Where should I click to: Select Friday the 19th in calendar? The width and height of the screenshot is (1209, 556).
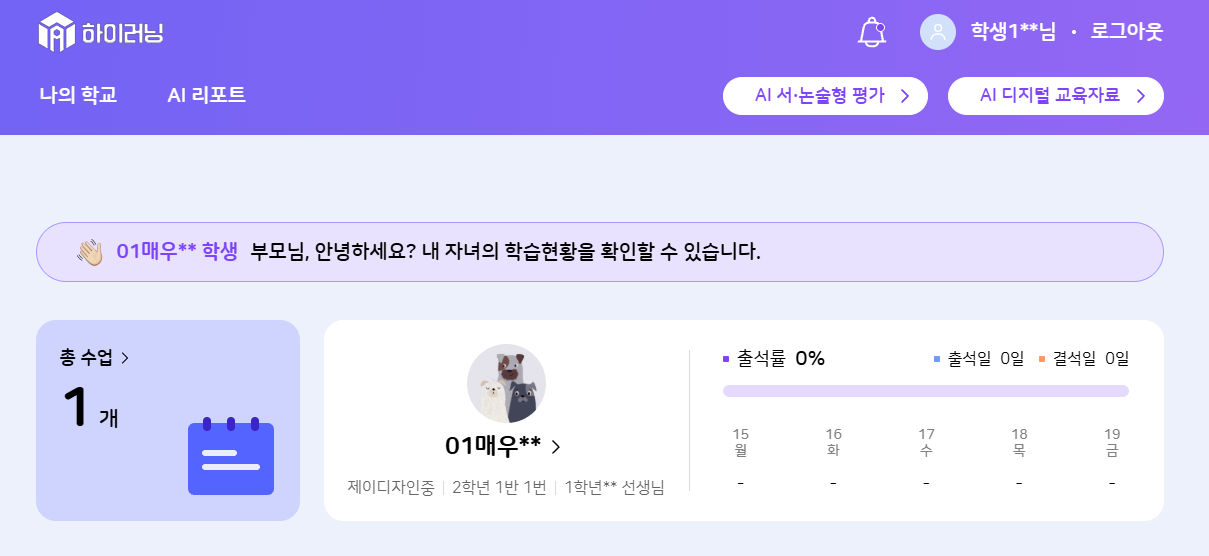1112,442
